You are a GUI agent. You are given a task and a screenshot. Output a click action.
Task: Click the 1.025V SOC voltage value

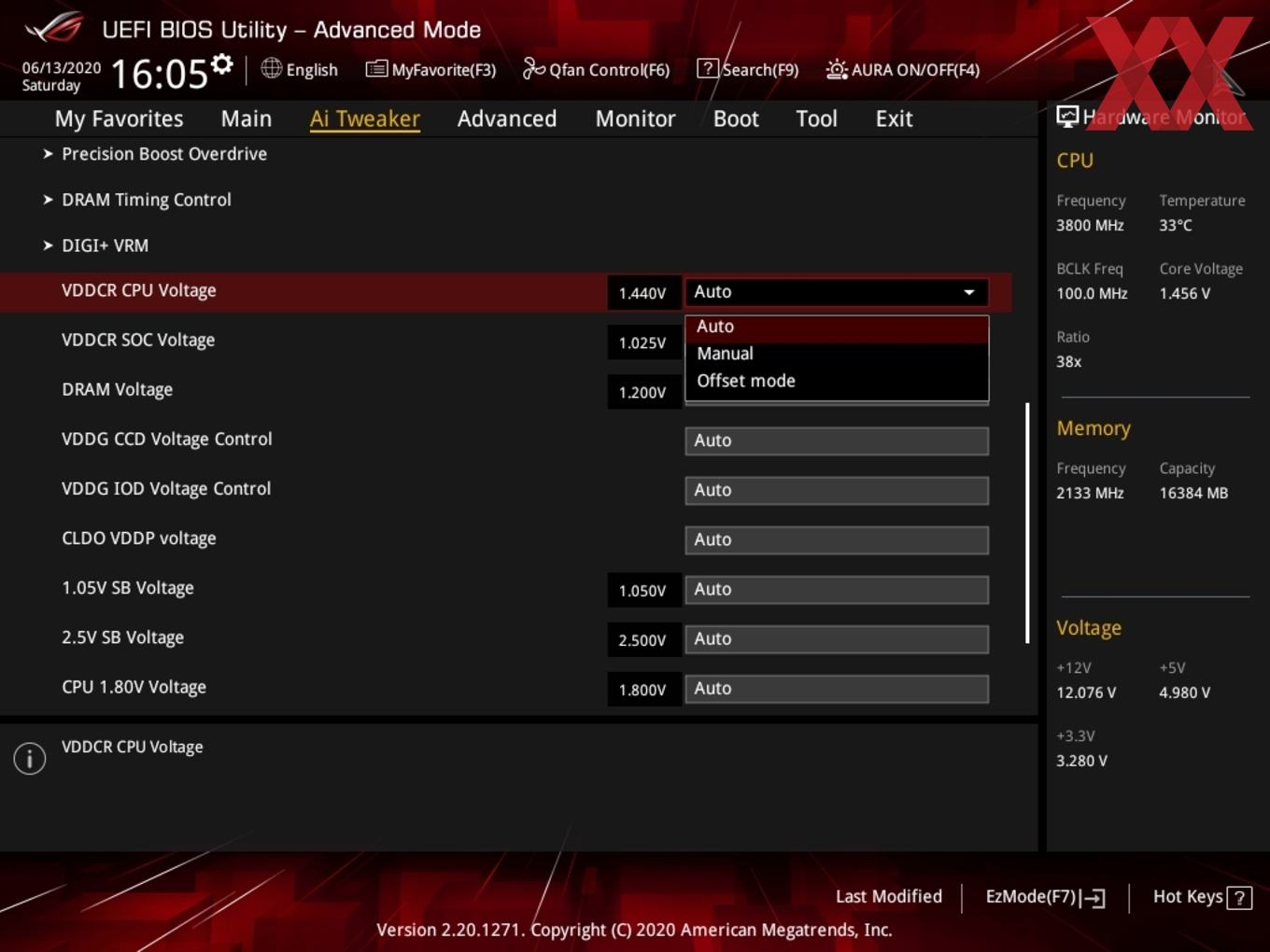point(643,343)
